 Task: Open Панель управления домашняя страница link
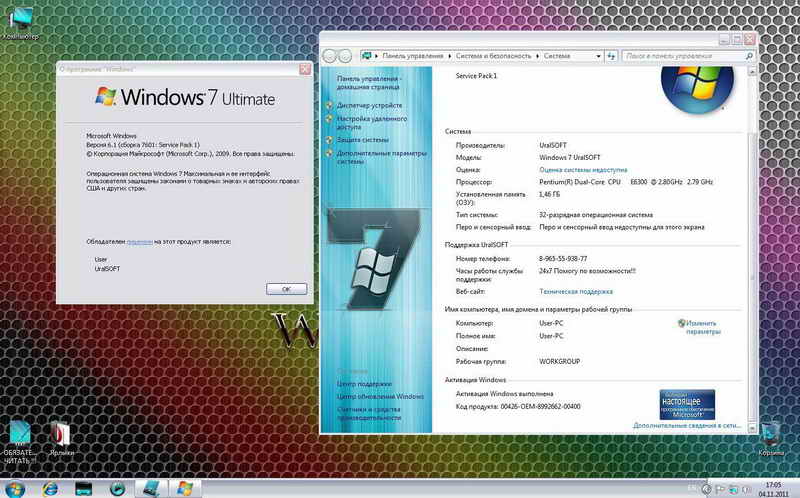tap(368, 83)
